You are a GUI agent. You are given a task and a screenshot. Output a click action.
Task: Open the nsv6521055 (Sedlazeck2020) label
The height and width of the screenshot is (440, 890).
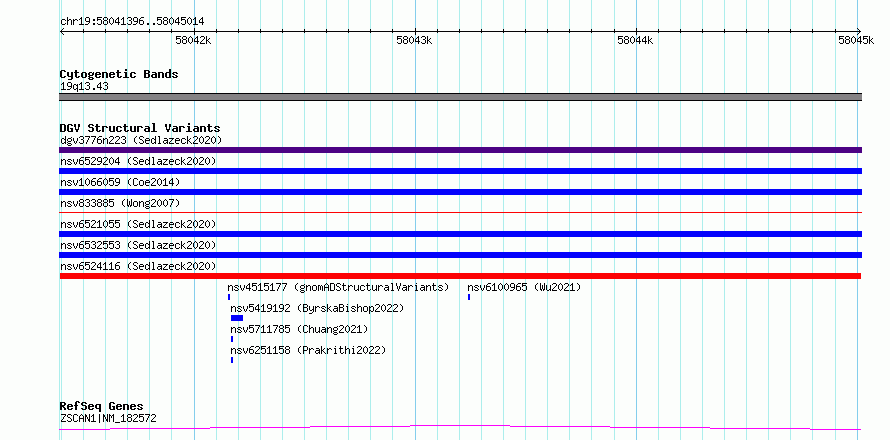pos(138,224)
